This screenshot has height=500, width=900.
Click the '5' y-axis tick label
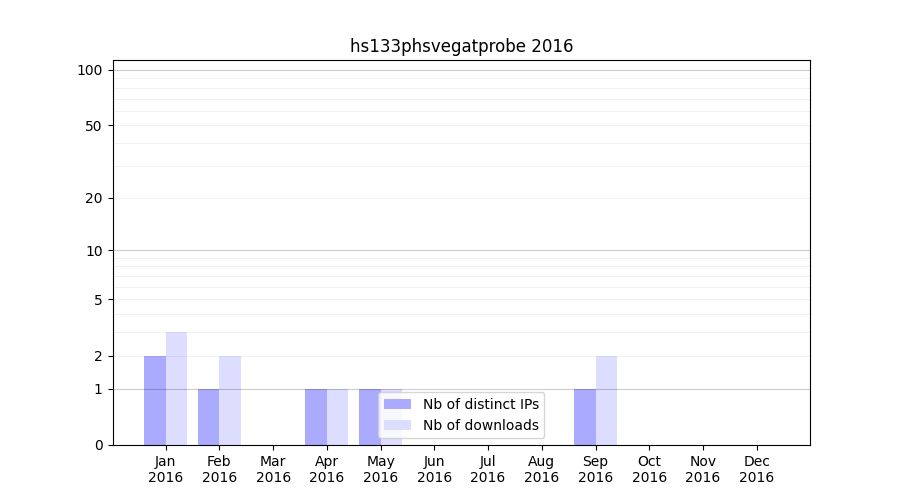point(98,299)
